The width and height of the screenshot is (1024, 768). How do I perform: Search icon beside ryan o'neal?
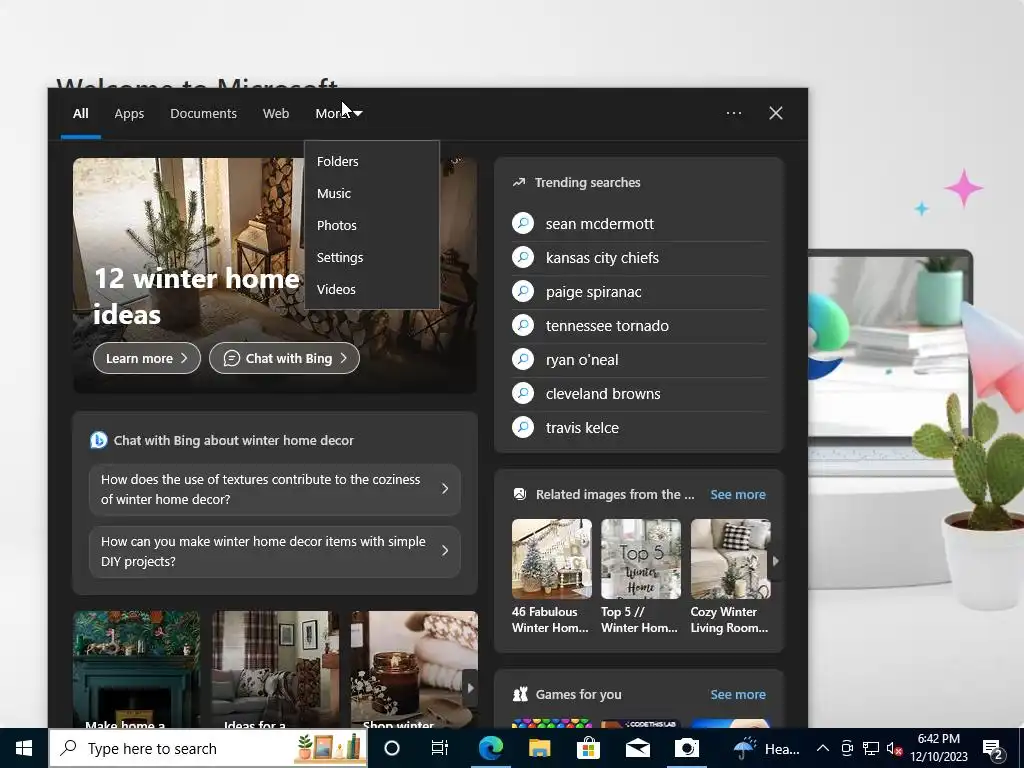pyautogui.click(x=523, y=359)
